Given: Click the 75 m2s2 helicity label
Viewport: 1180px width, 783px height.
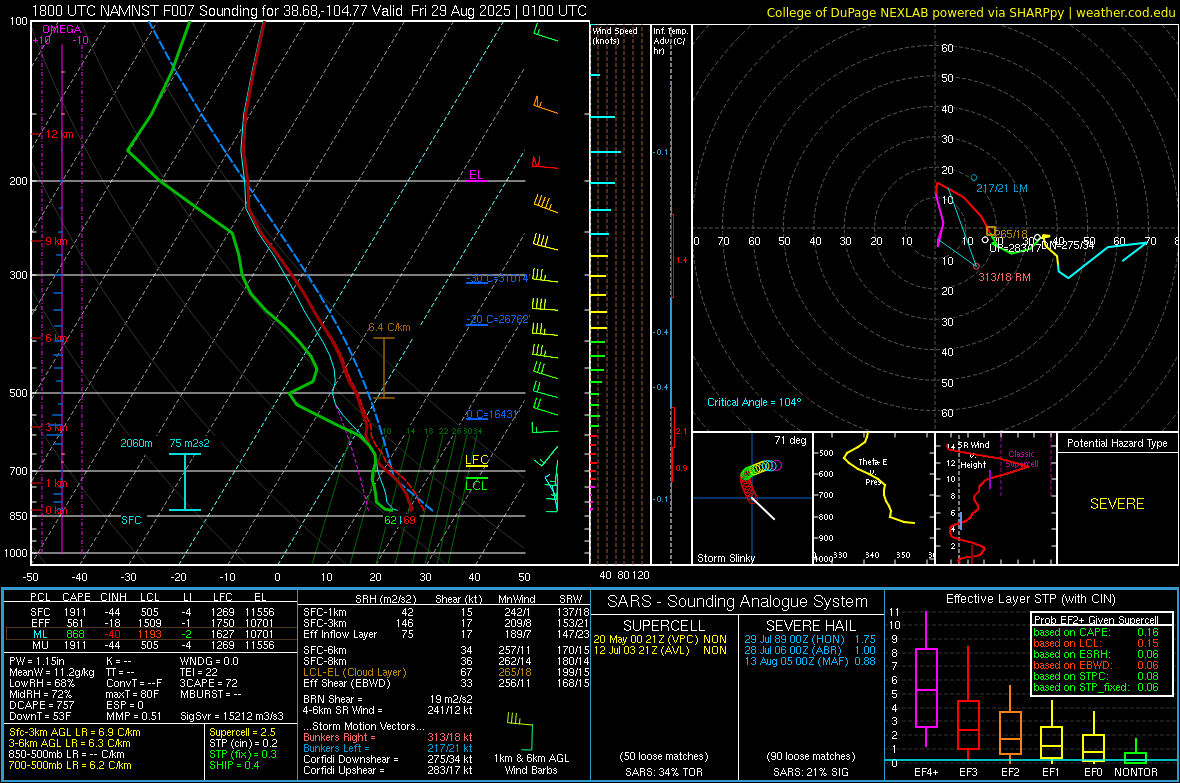Looking at the screenshot, I should pos(190,443).
